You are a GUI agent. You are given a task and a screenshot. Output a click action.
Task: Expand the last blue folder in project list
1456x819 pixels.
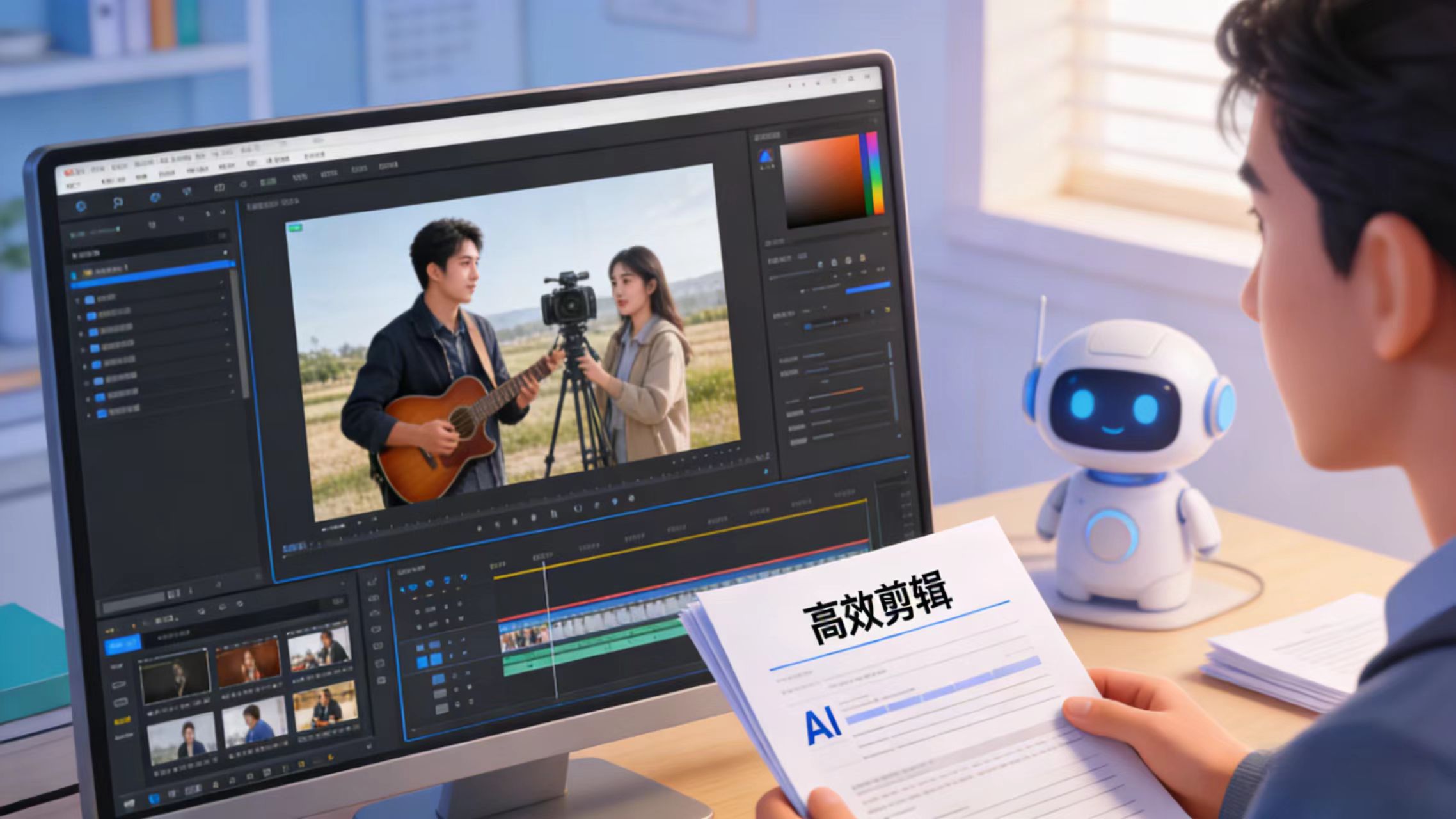click(101, 413)
